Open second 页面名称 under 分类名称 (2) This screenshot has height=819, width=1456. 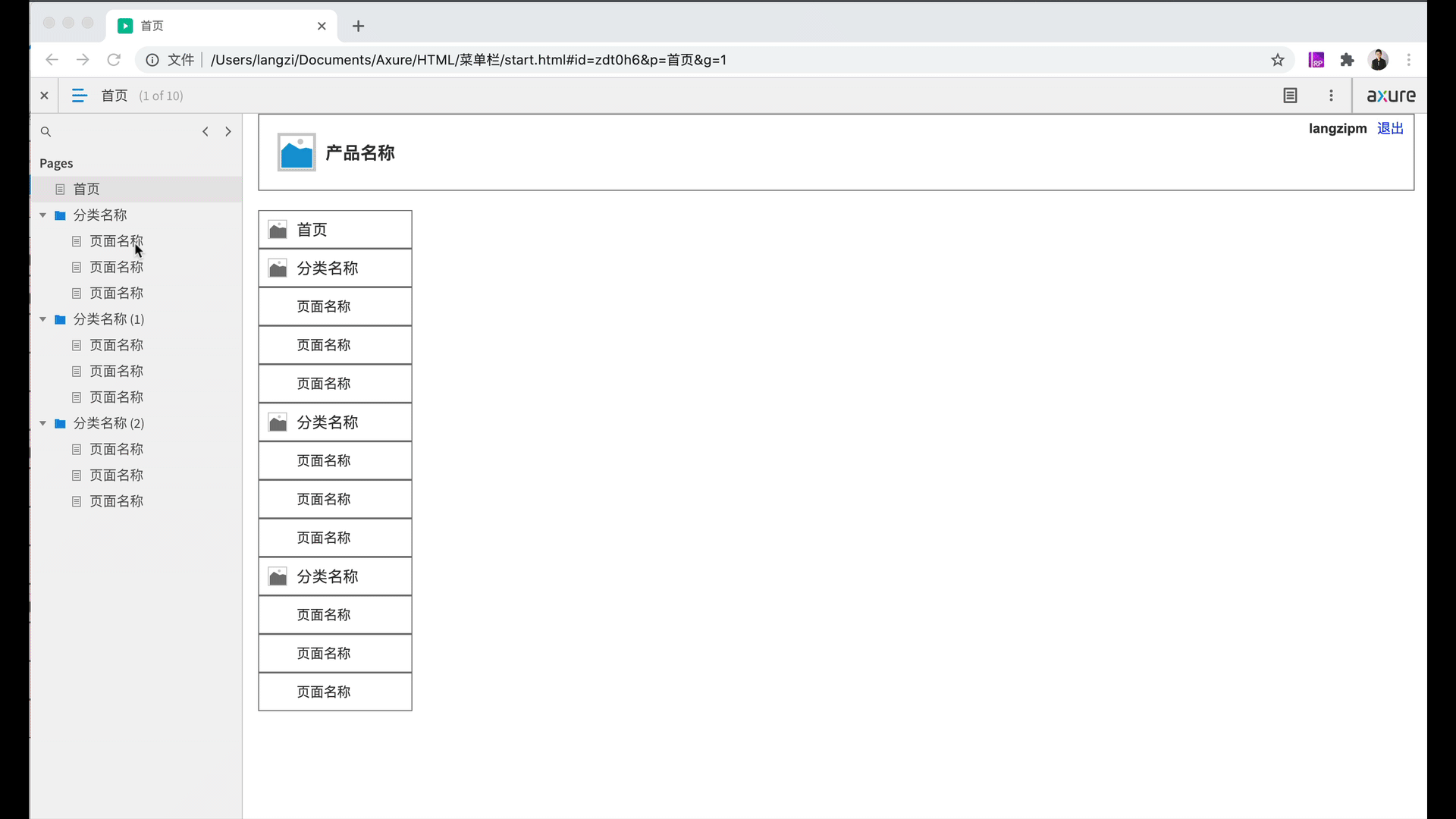tap(116, 475)
